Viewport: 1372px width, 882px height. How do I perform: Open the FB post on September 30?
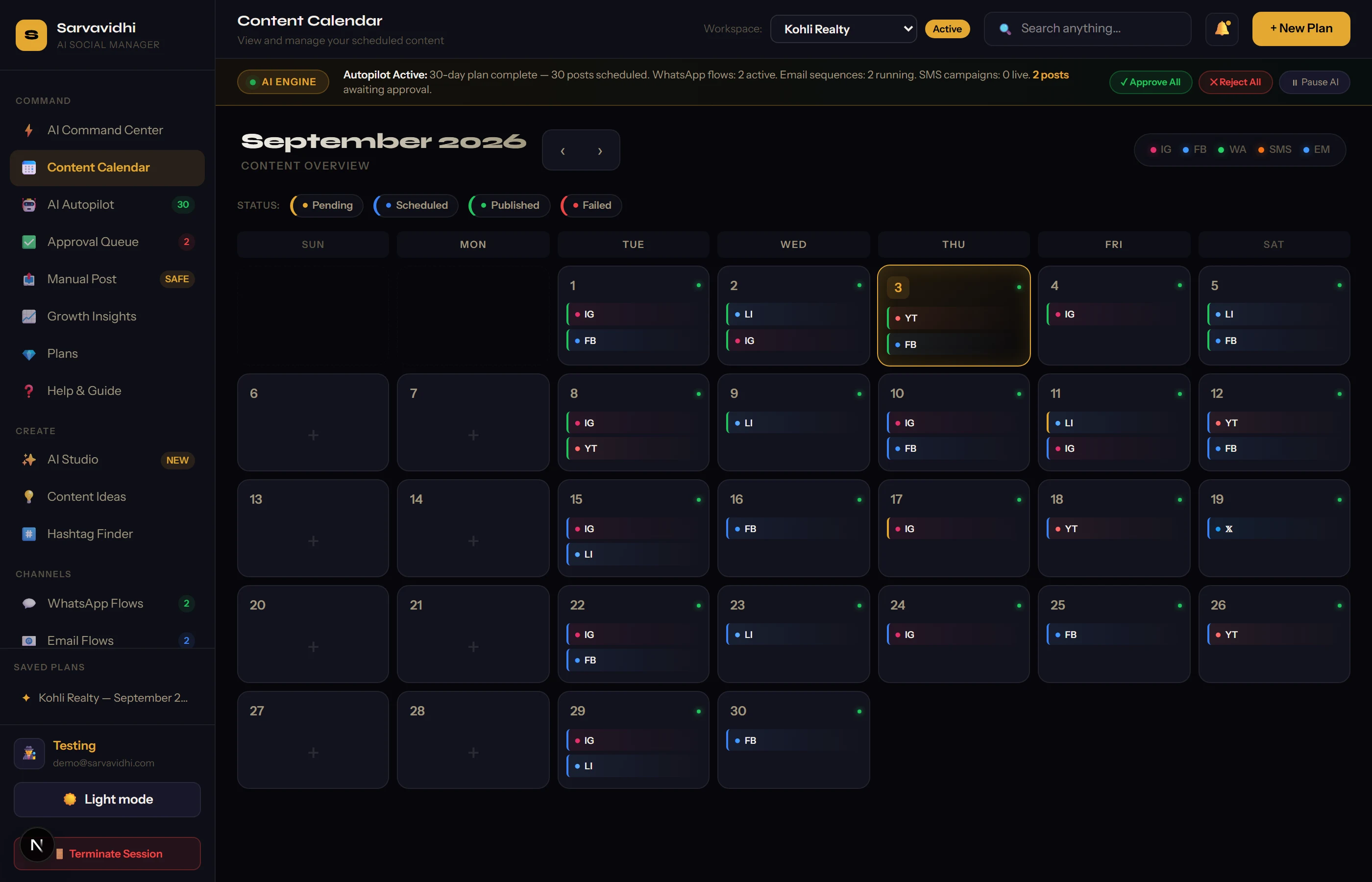[x=793, y=740]
